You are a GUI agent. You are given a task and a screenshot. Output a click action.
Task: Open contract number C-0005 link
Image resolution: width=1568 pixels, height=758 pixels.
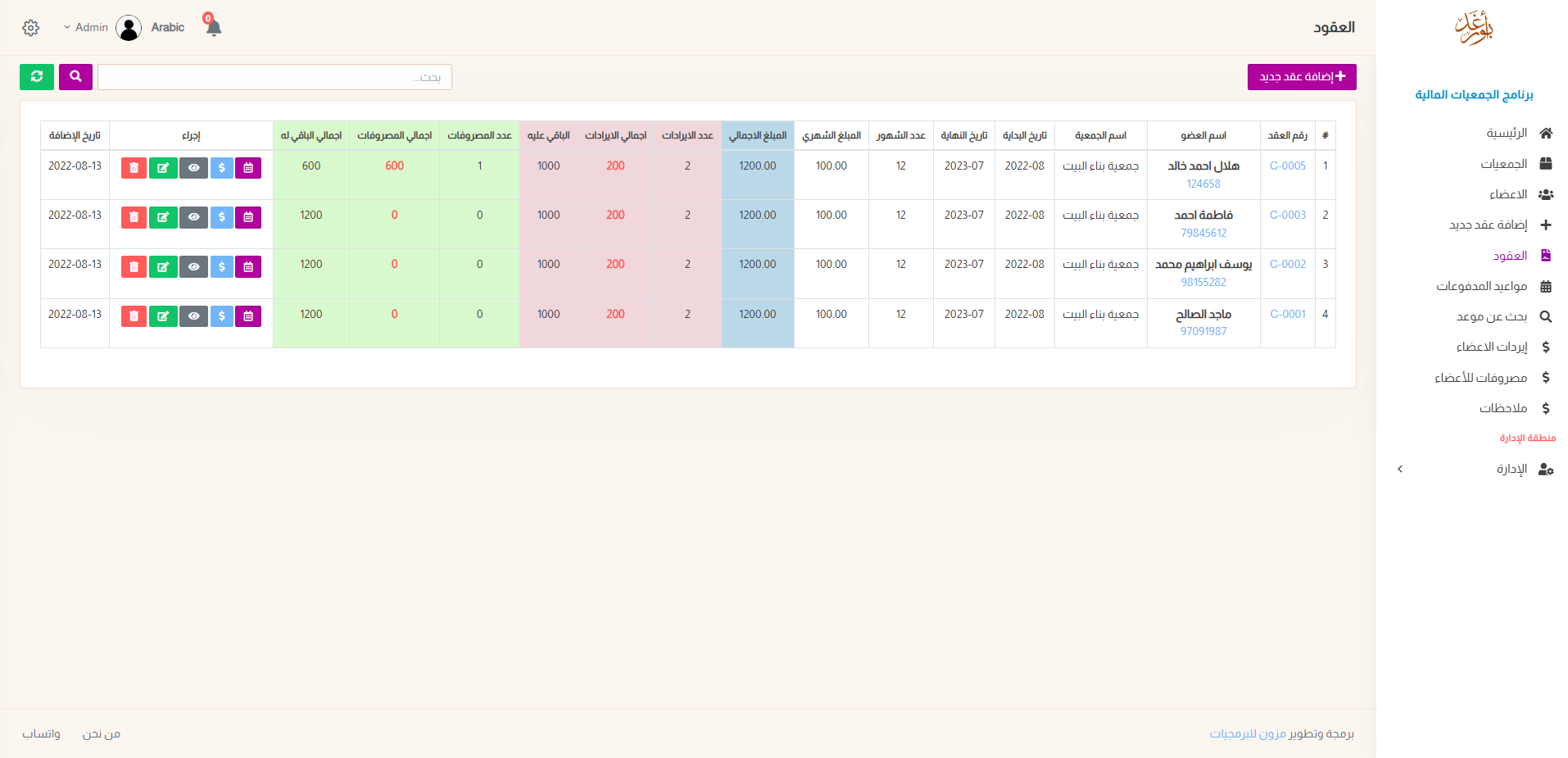(x=1287, y=166)
